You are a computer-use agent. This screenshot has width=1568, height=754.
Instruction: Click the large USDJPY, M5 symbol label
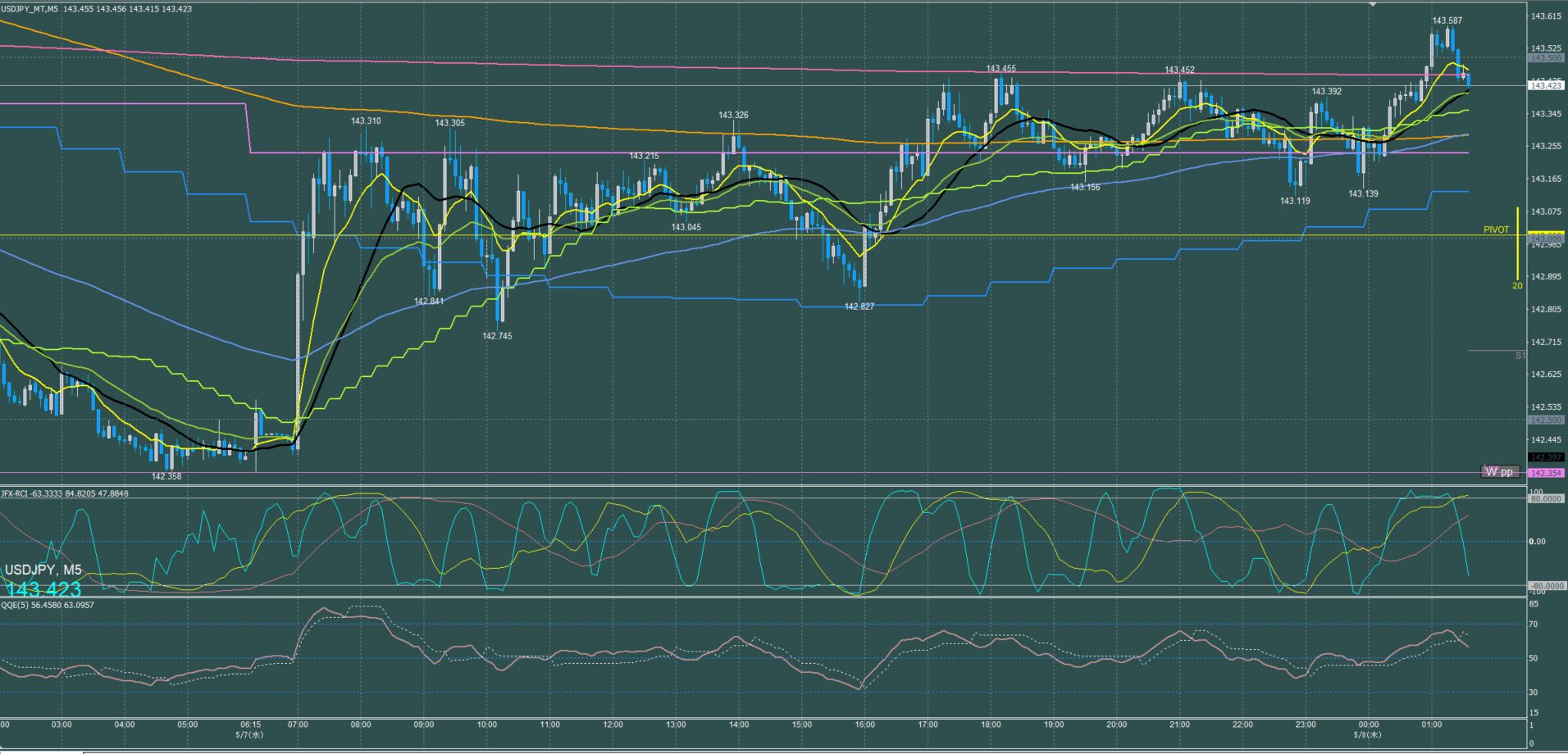pos(43,570)
